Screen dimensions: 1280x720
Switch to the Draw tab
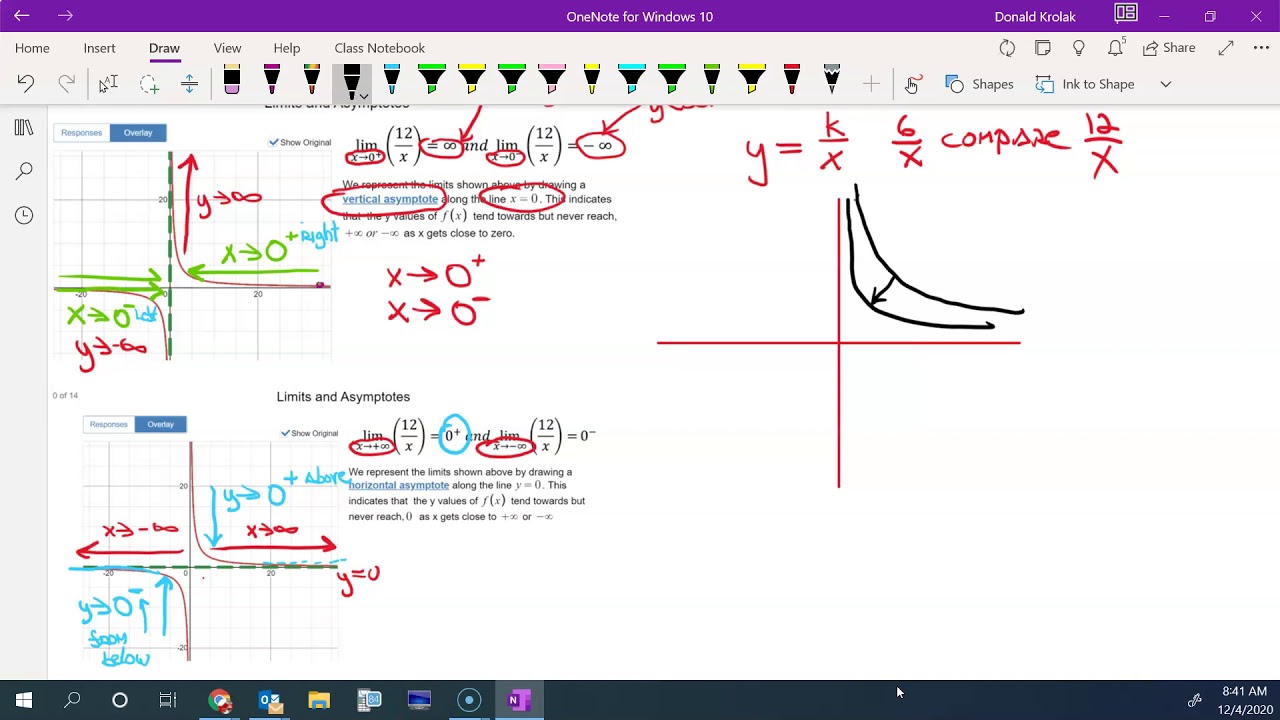tap(164, 48)
